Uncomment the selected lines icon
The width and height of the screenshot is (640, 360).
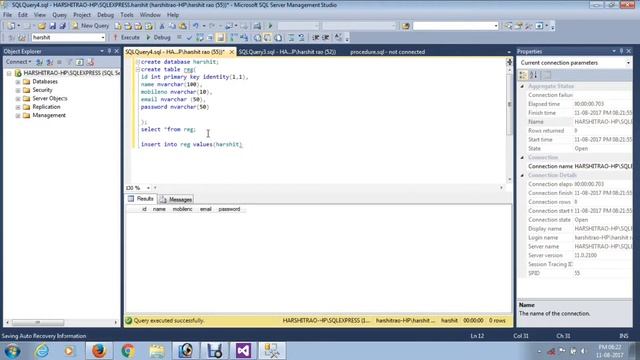click(x=301, y=38)
